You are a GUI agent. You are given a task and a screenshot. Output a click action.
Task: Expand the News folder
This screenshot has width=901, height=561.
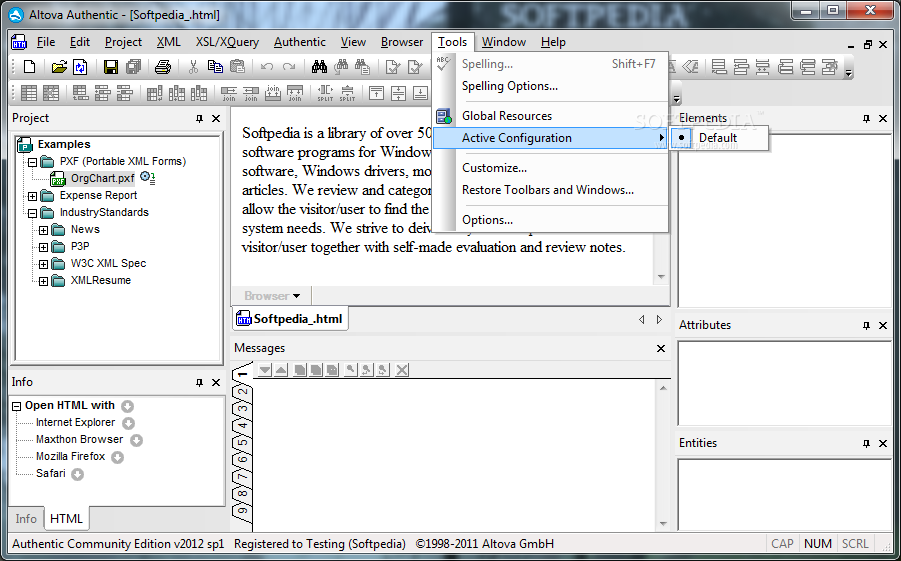(x=44, y=230)
